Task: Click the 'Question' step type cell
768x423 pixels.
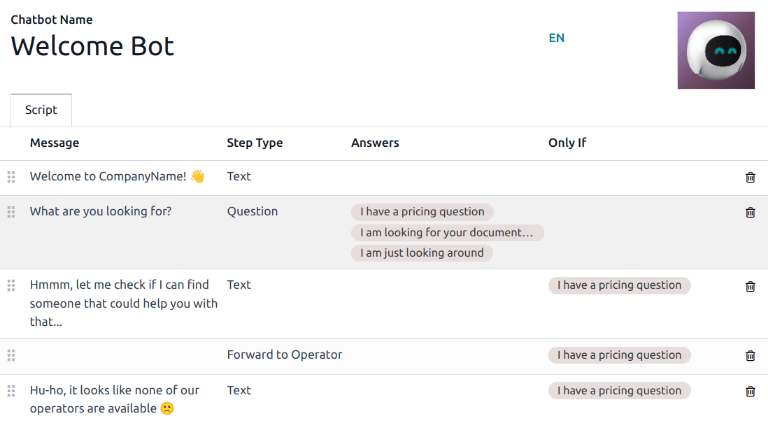Action: (x=252, y=212)
